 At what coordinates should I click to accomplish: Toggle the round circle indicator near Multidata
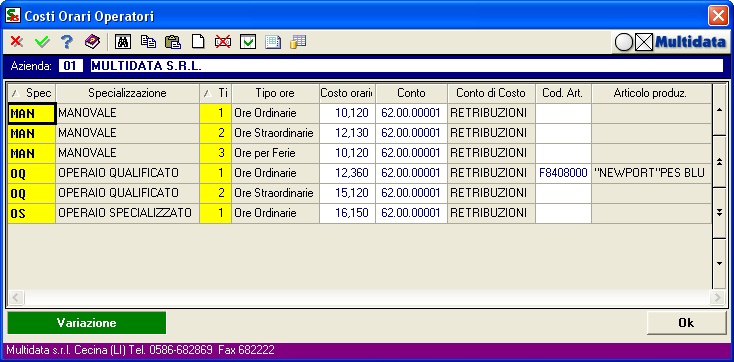coord(624,43)
